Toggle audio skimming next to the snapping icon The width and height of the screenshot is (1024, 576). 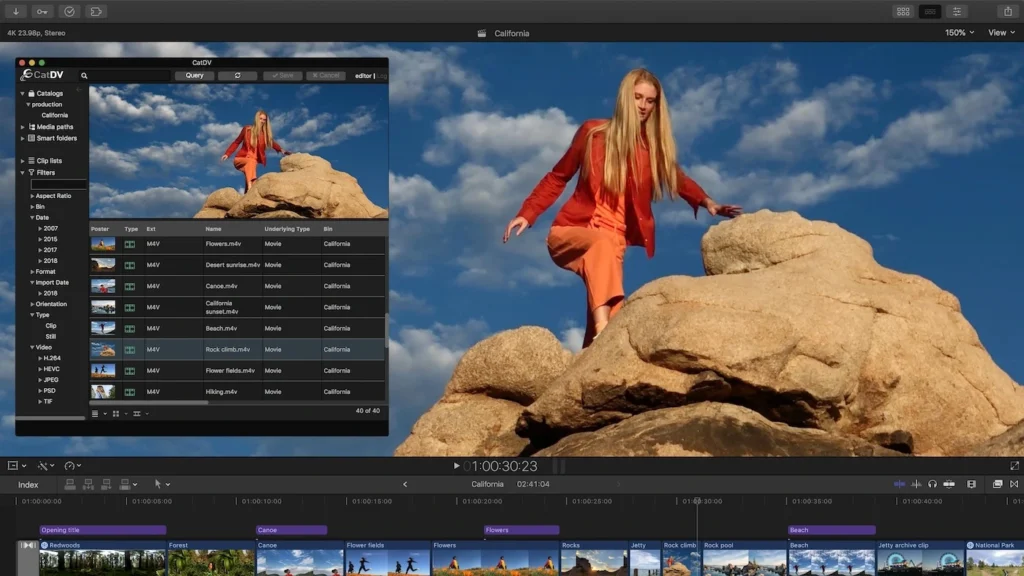point(916,484)
